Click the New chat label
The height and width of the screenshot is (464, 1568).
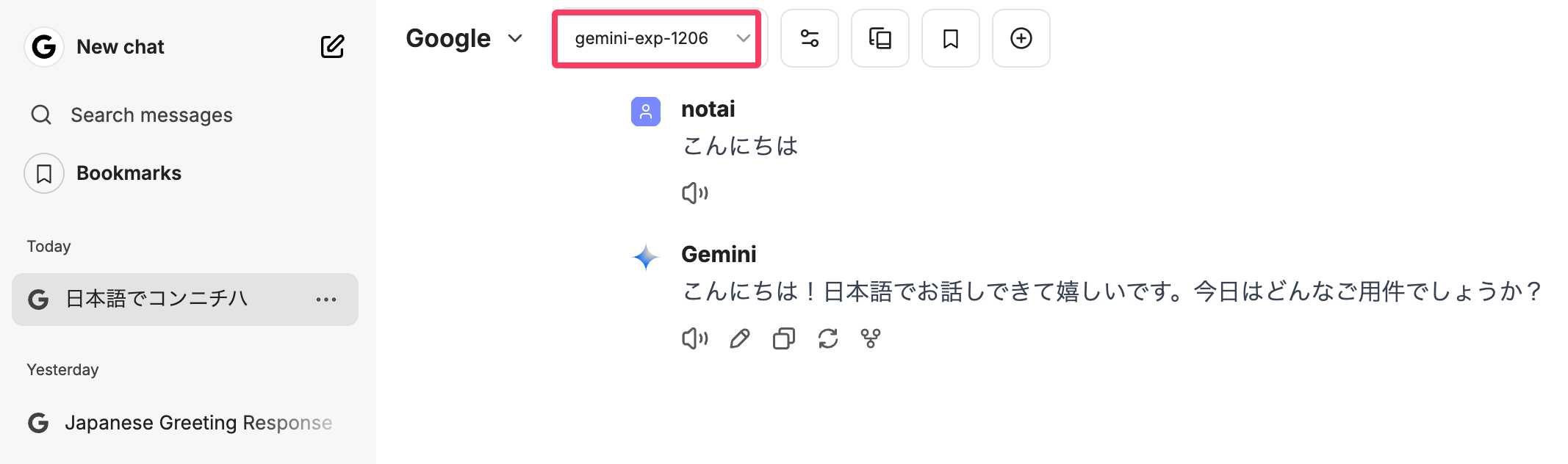coord(121,47)
